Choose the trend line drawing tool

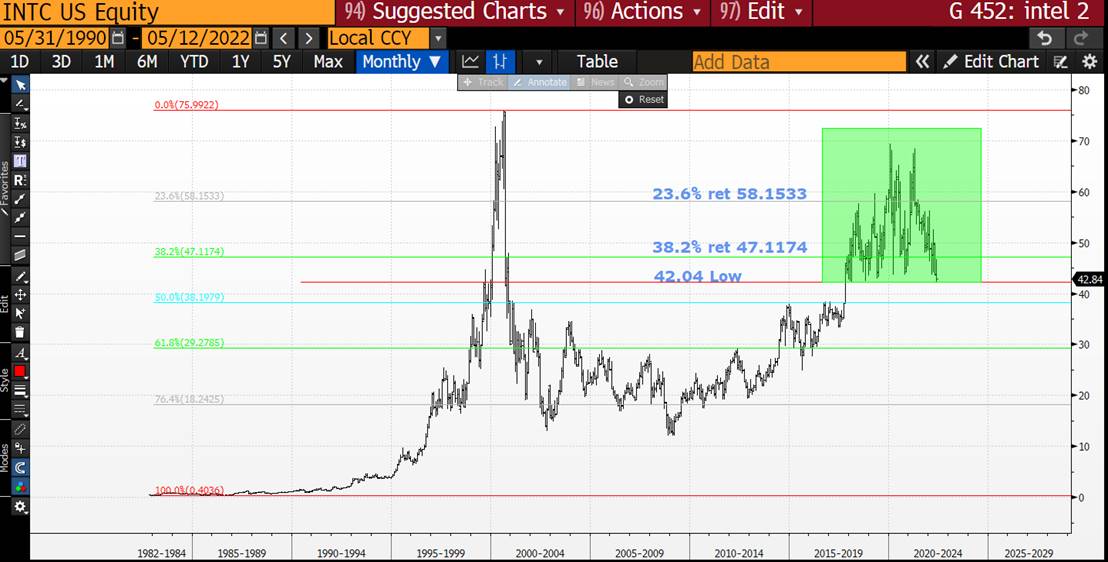click(x=20, y=199)
